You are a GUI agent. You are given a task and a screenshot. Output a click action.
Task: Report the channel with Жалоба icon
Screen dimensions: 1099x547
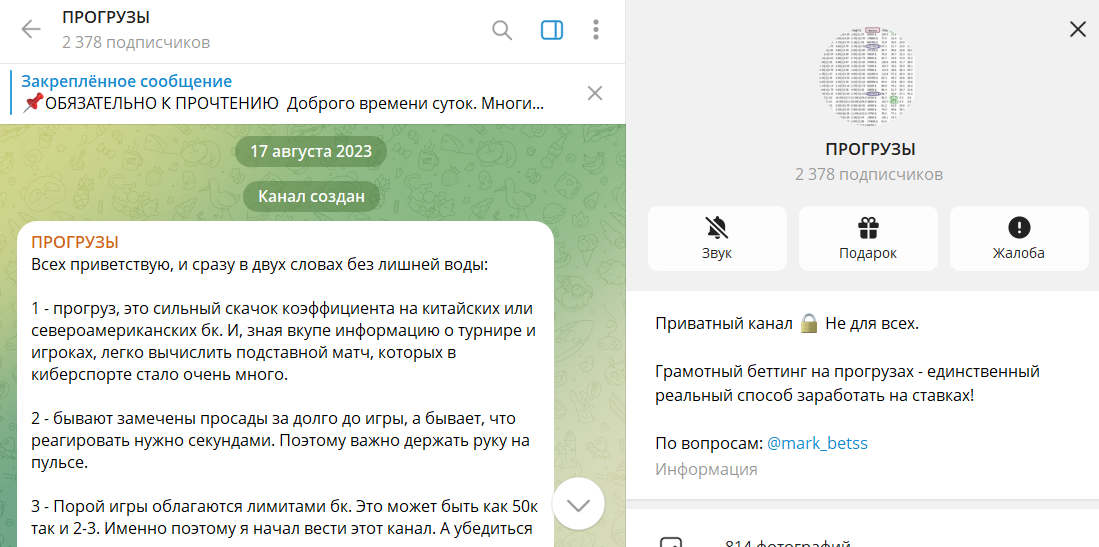point(1019,238)
